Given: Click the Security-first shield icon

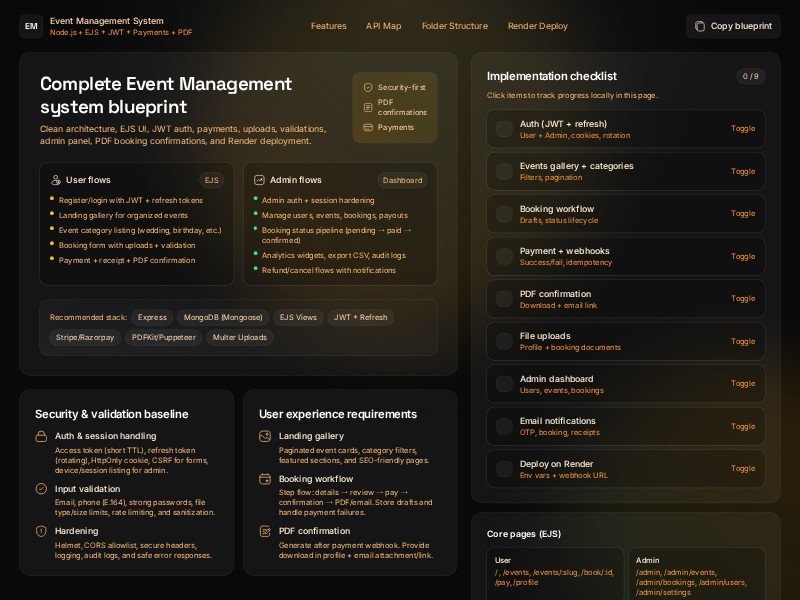Looking at the screenshot, I should (368, 88).
